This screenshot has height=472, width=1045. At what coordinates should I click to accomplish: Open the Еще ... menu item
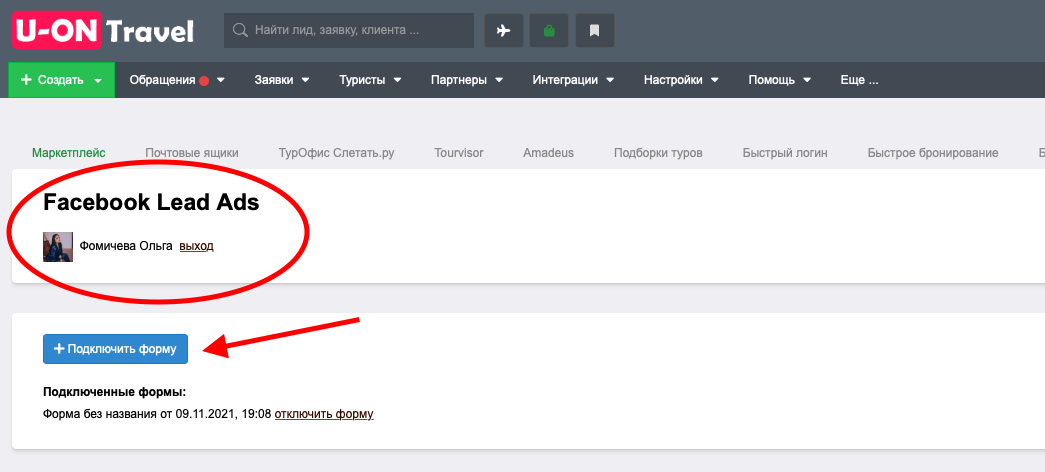(859, 80)
